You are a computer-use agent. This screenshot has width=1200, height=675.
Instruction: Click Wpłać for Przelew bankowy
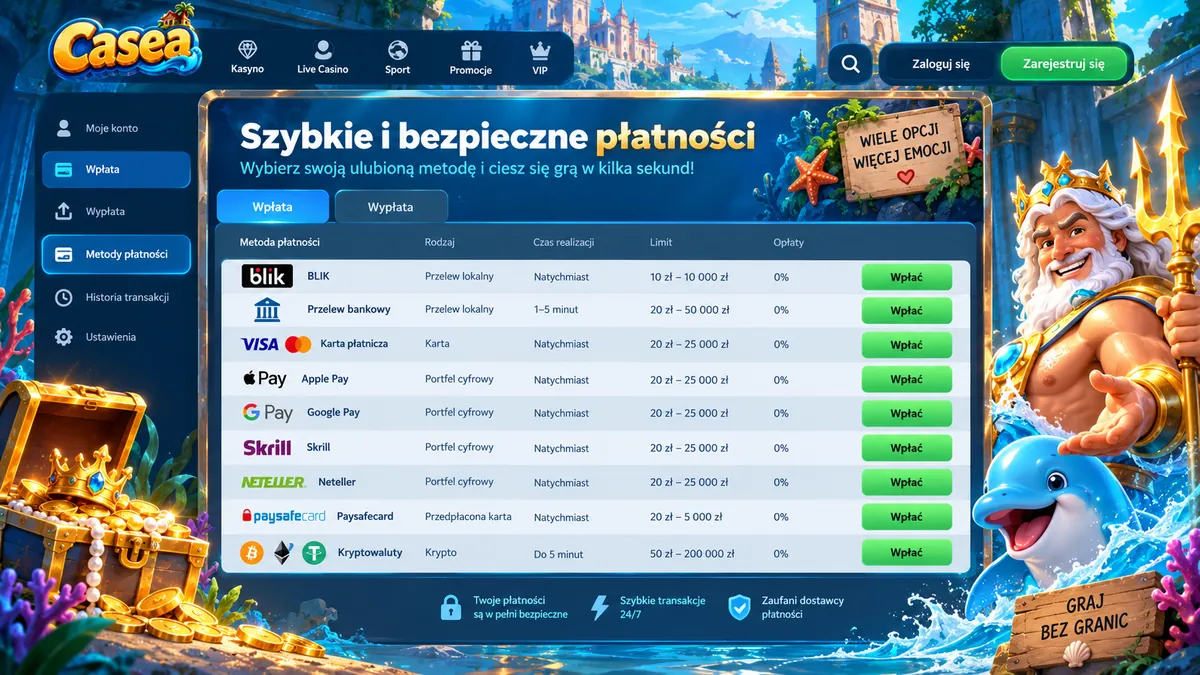click(x=907, y=310)
